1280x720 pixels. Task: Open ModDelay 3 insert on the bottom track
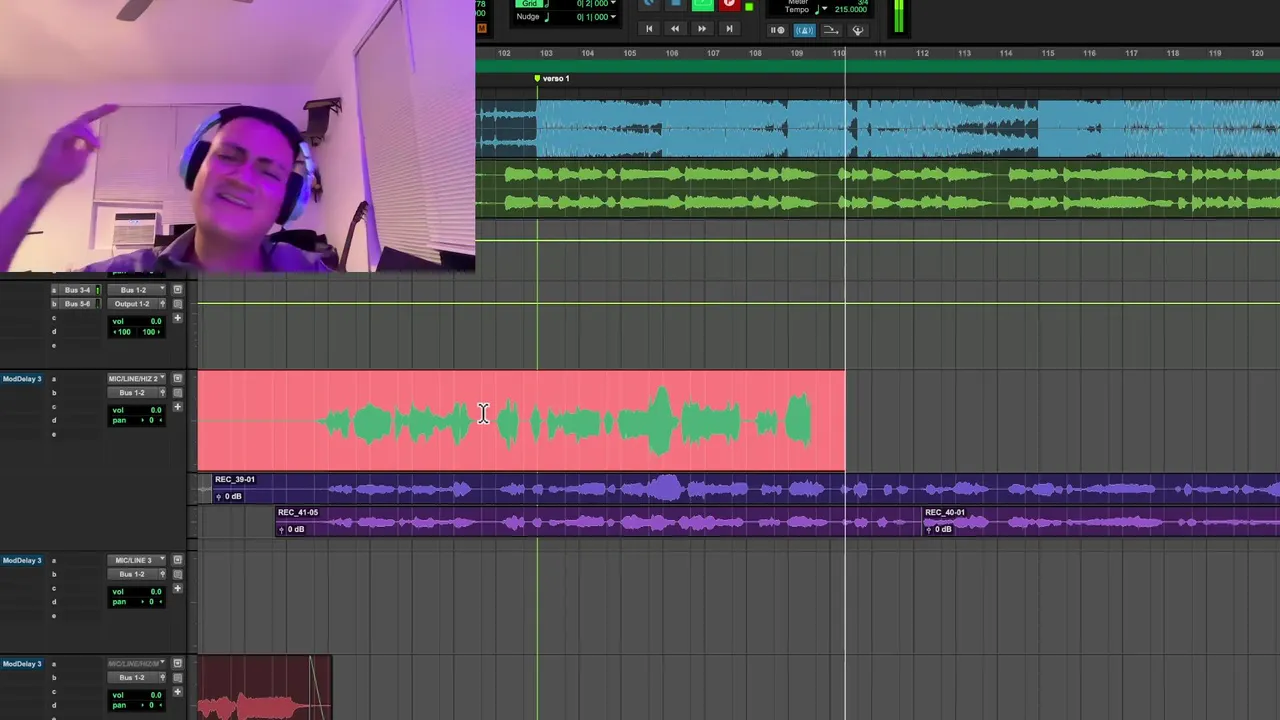[x=22, y=664]
